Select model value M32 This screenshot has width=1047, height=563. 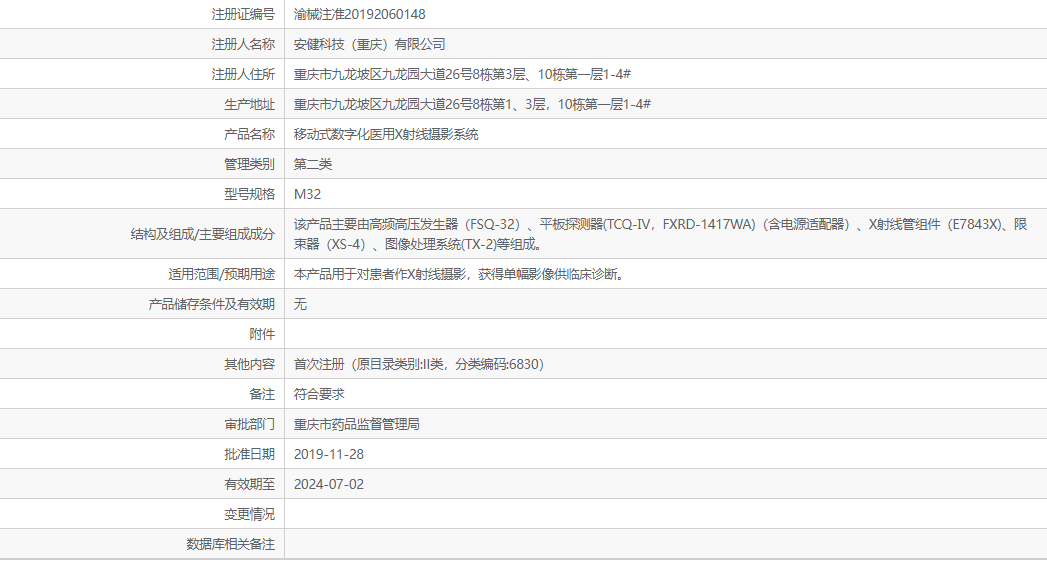point(307,194)
